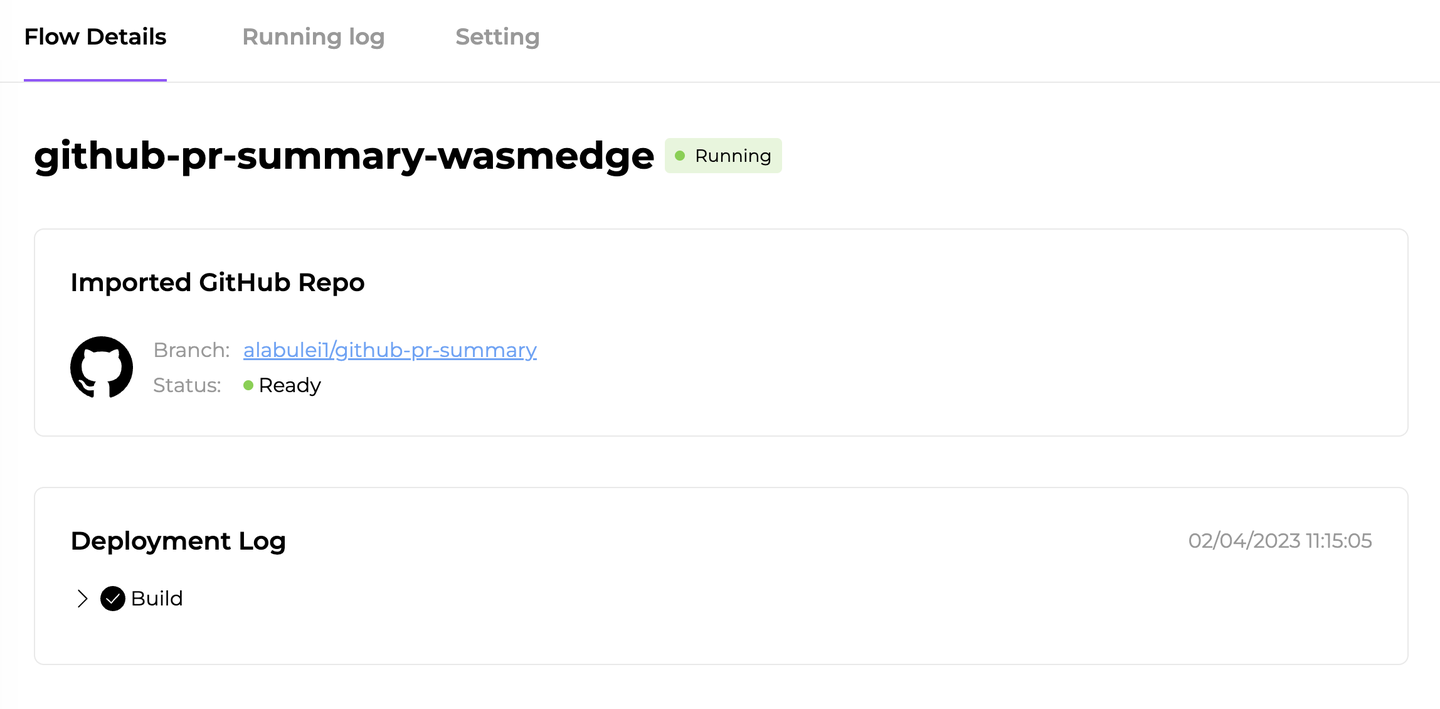The width and height of the screenshot is (1440, 709).
Task: Click the Branch label
Action: (191, 350)
